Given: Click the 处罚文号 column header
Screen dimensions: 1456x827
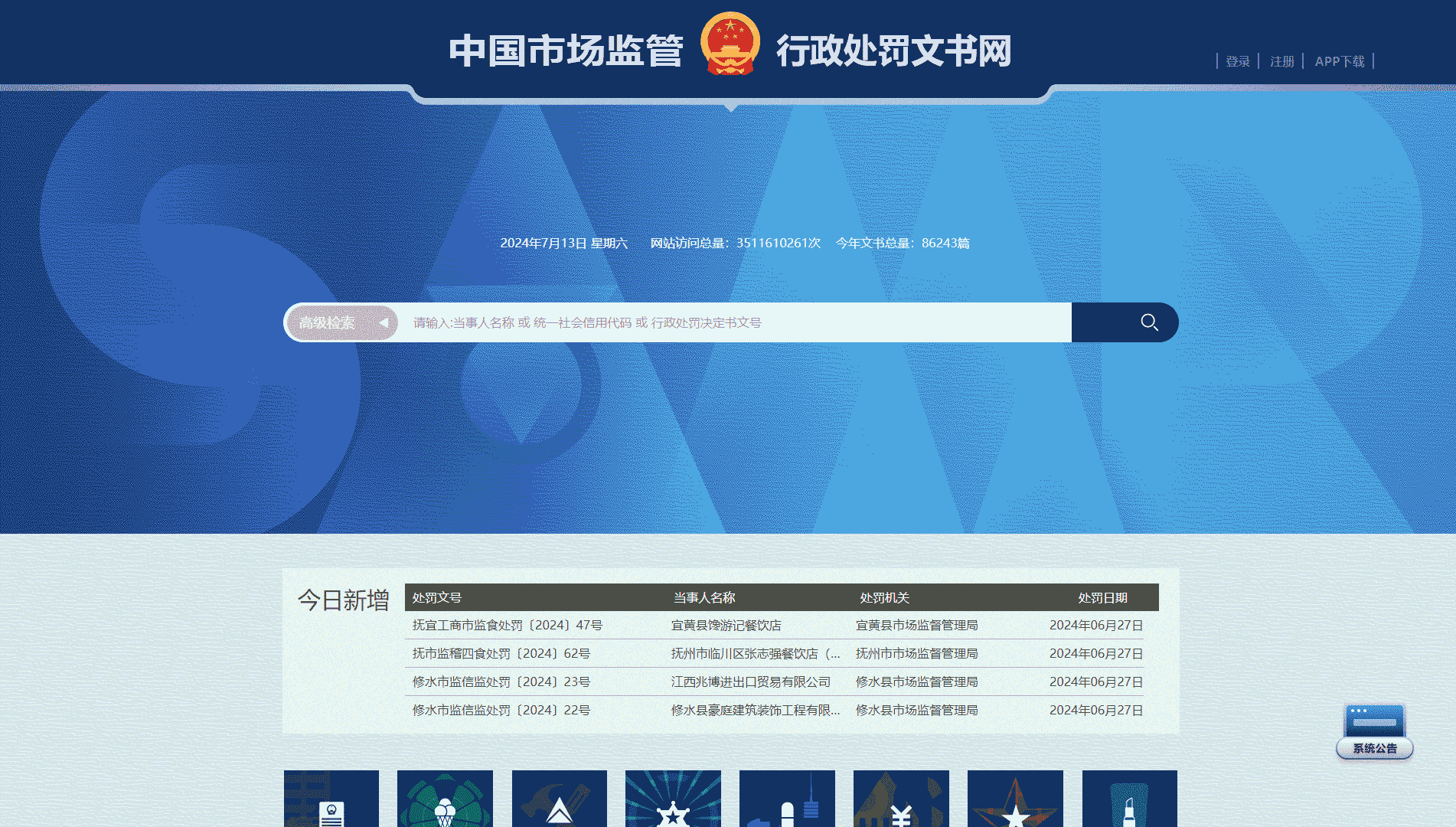Looking at the screenshot, I should tap(437, 598).
